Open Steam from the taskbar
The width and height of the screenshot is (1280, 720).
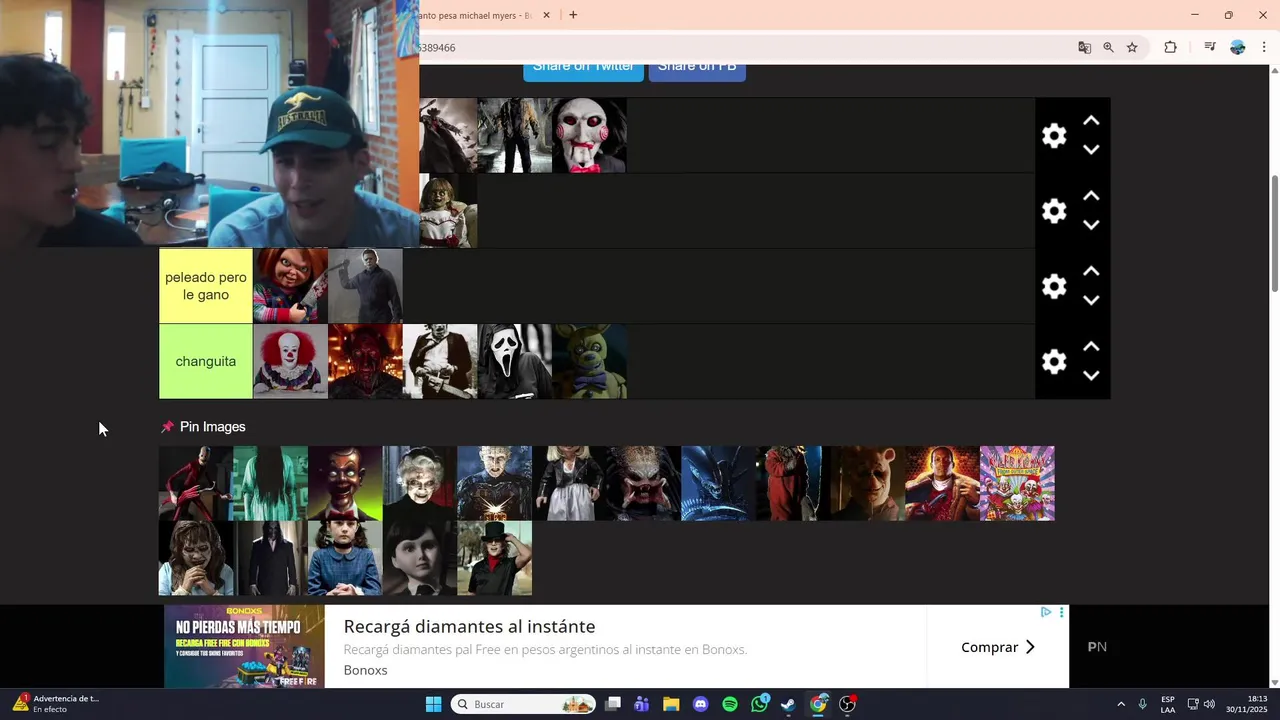[x=789, y=704]
